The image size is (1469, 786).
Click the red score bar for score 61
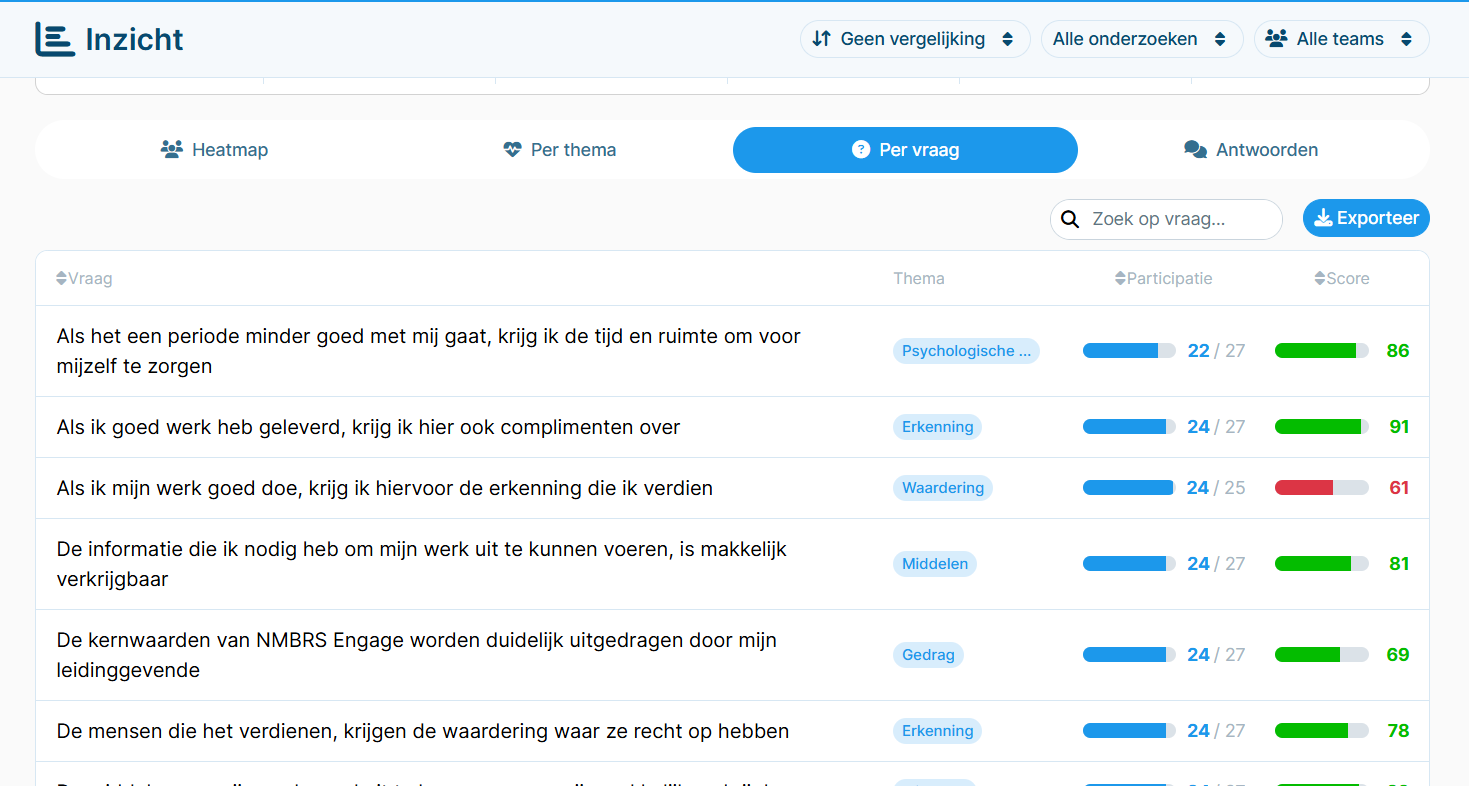point(1321,488)
